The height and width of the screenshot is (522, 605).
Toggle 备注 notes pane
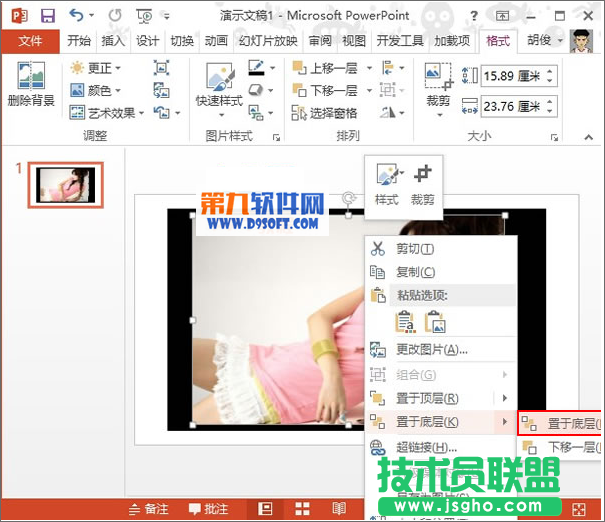coord(149,509)
